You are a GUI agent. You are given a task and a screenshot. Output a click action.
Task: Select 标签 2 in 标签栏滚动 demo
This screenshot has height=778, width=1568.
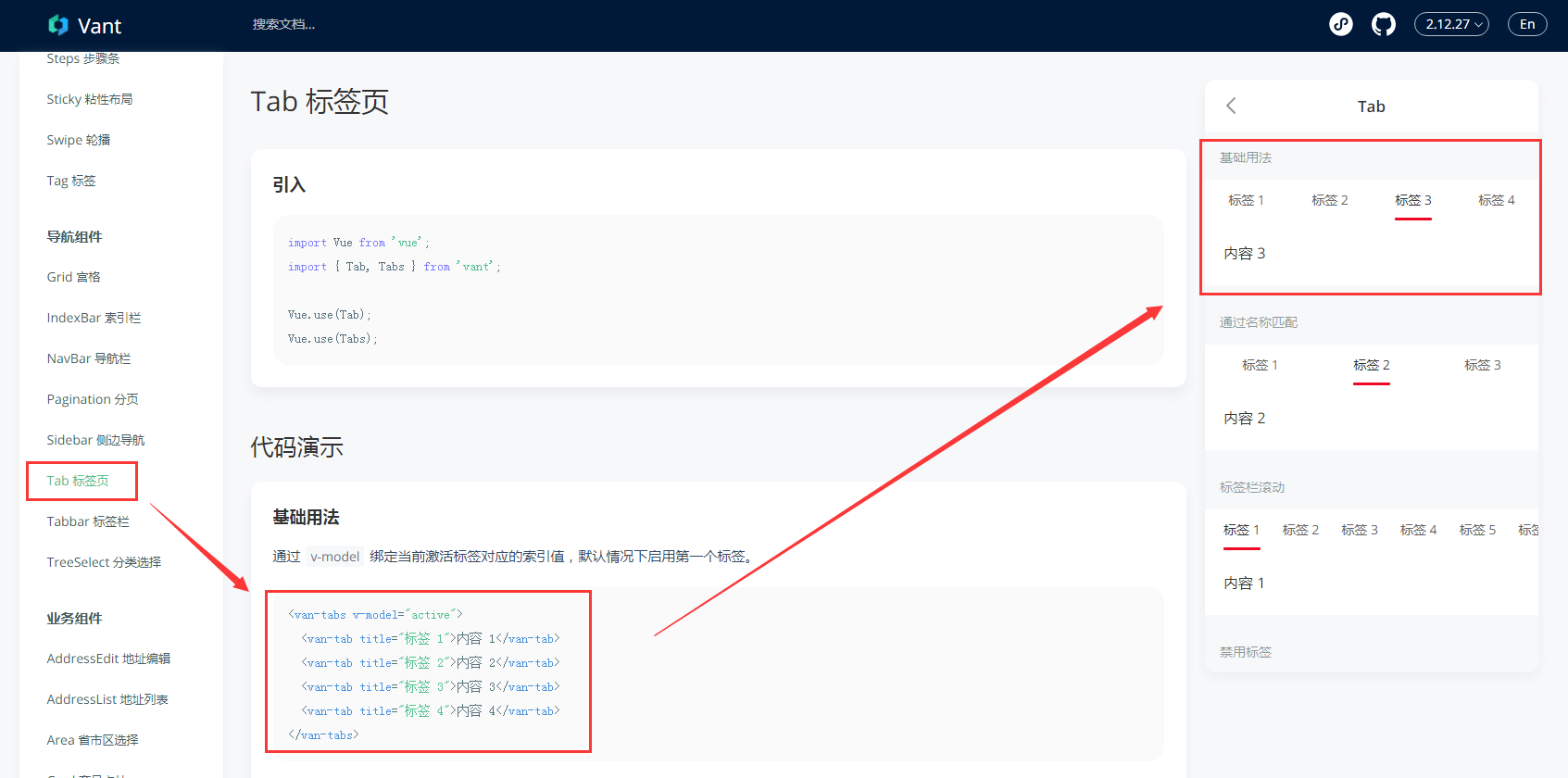click(x=1301, y=530)
